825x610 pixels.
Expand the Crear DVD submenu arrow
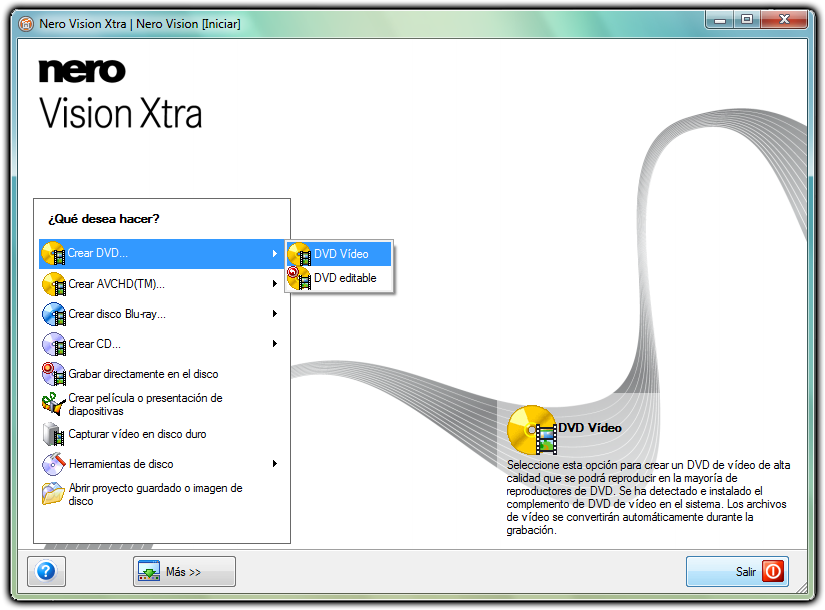click(x=275, y=254)
